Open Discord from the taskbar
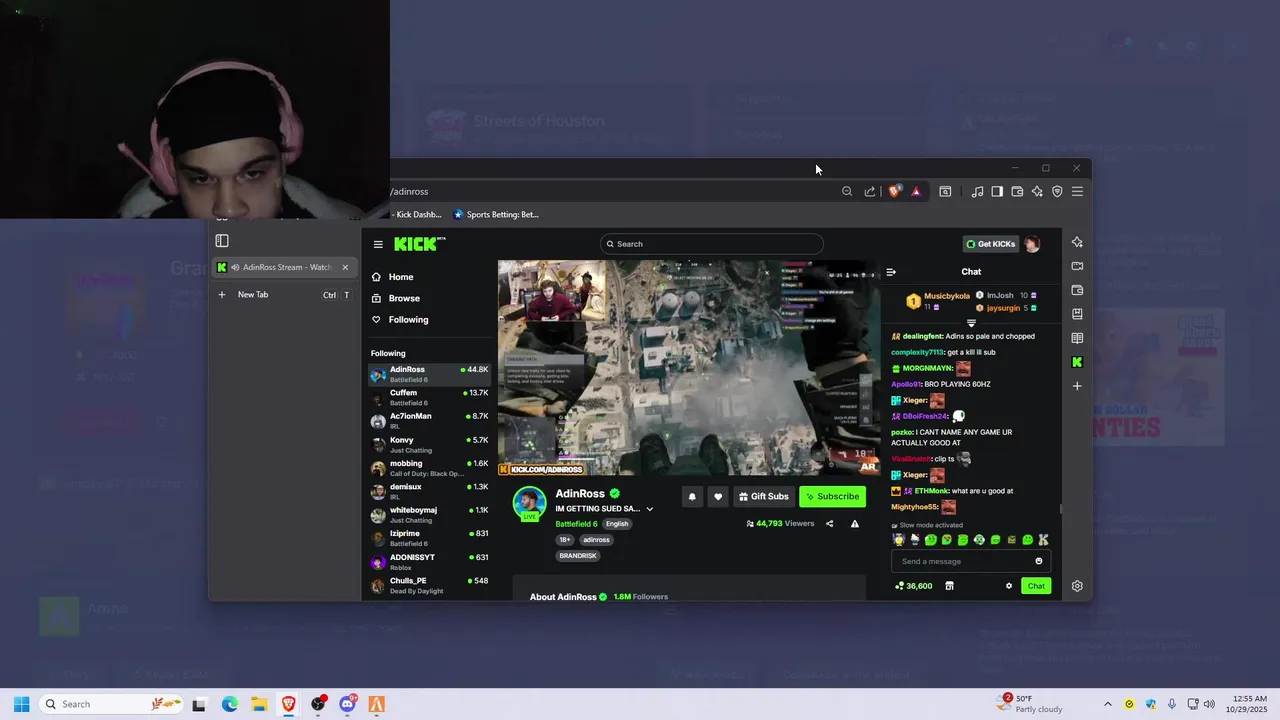 point(348,704)
